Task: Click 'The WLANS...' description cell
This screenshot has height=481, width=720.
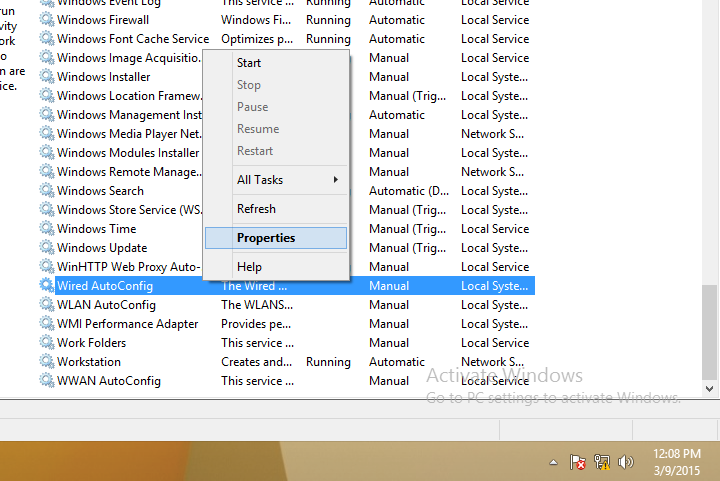Action: click(x=257, y=305)
